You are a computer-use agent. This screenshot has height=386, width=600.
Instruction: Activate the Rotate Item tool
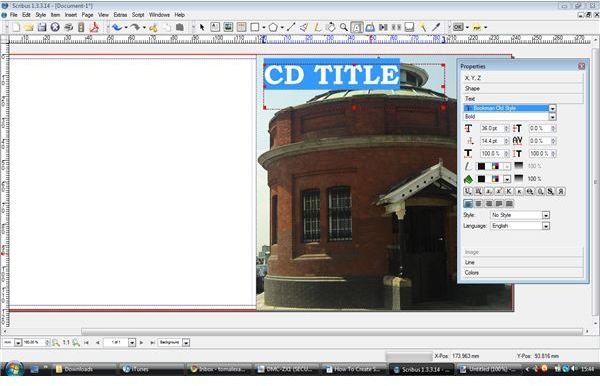tap(330, 27)
